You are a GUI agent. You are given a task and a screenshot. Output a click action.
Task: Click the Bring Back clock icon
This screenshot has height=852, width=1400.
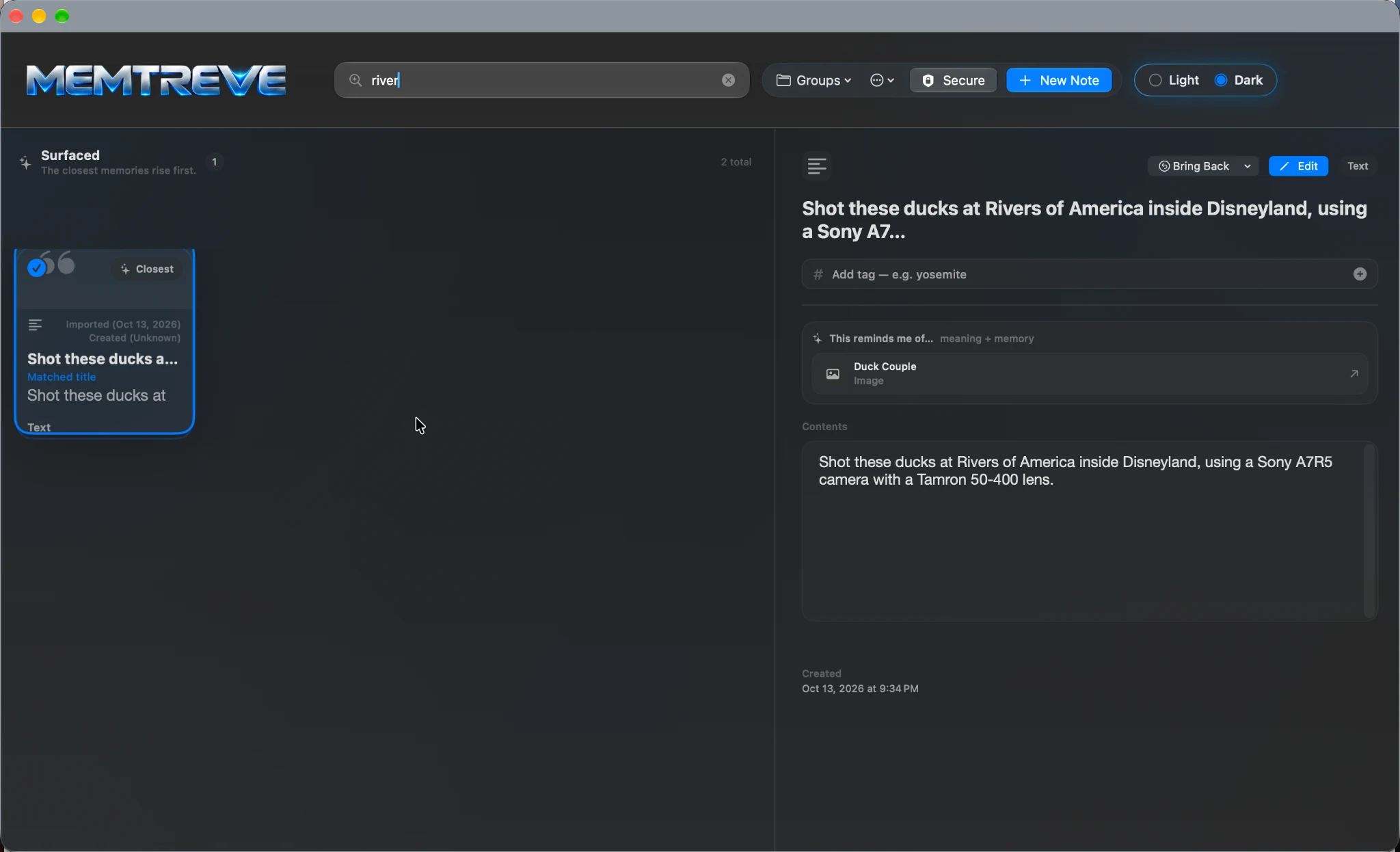click(x=1163, y=166)
